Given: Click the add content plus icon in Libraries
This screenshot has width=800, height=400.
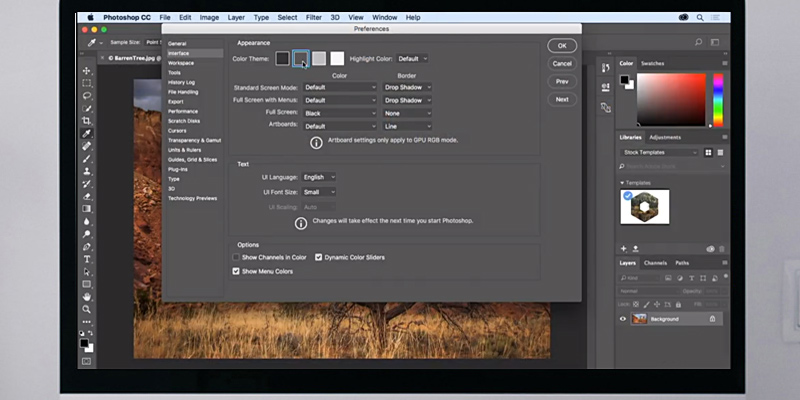Looking at the screenshot, I should point(623,248).
